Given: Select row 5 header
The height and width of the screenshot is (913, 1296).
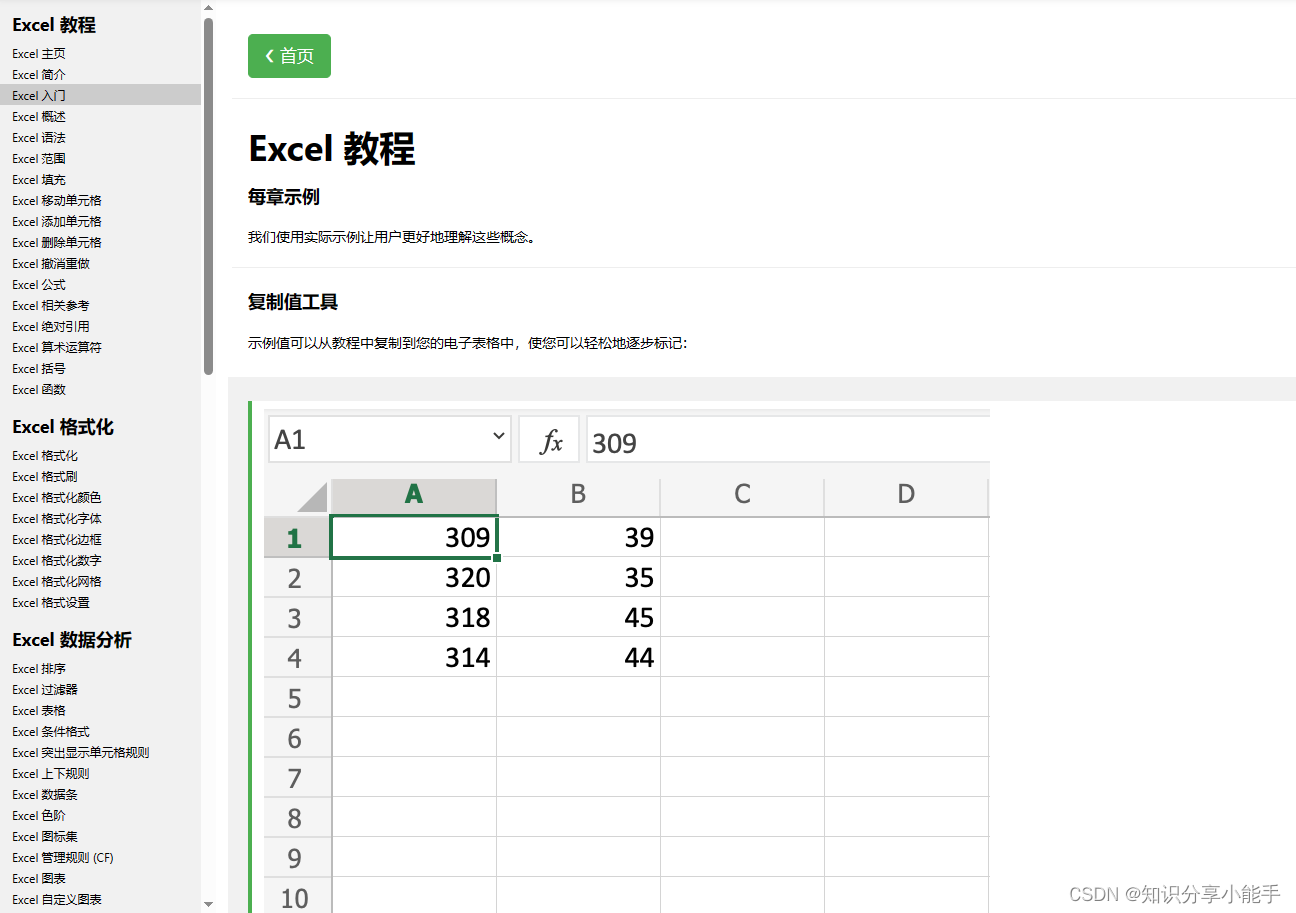Looking at the screenshot, I should point(297,698).
